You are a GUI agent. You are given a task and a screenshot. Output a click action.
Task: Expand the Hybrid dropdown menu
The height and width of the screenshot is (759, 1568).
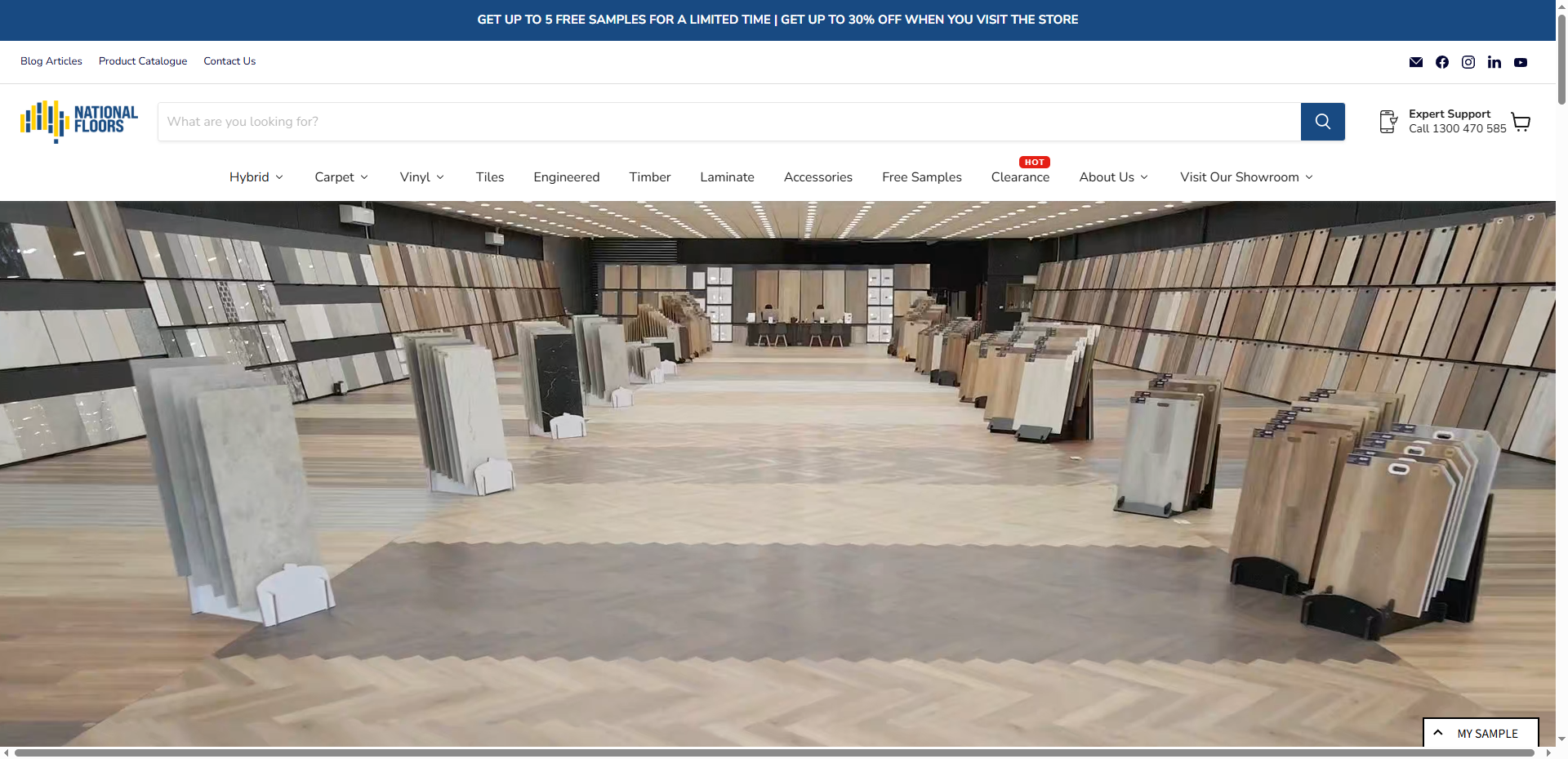coord(256,177)
